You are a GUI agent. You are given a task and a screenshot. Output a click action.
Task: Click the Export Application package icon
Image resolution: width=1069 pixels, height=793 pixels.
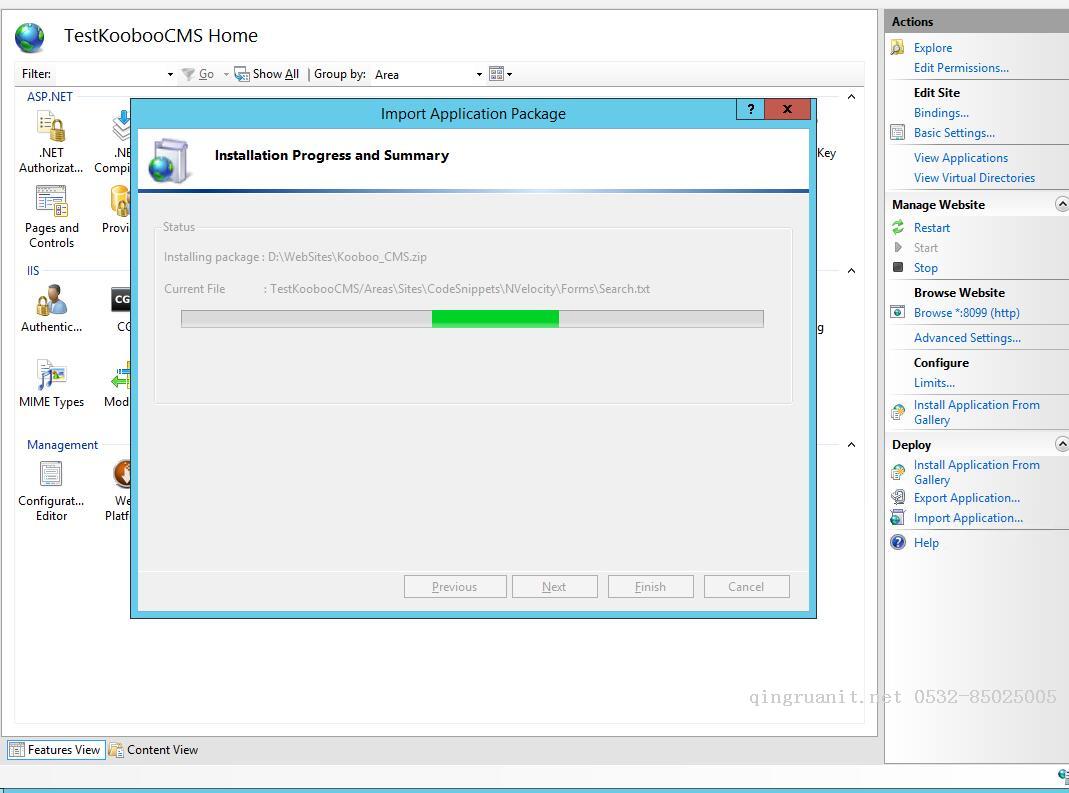pyautogui.click(x=898, y=497)
